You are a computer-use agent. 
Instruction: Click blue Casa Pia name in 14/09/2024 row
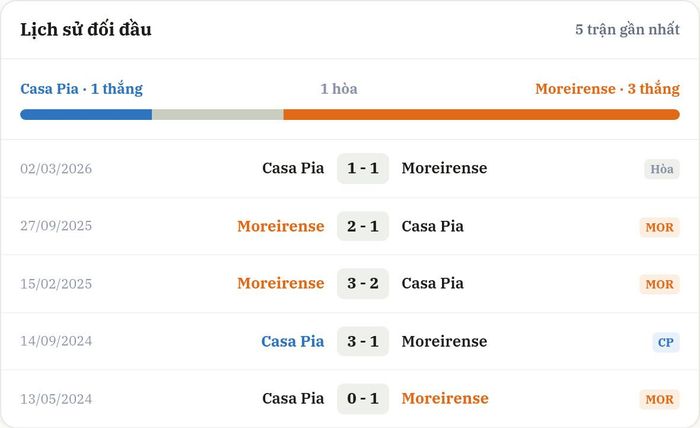tap(292, 341)
